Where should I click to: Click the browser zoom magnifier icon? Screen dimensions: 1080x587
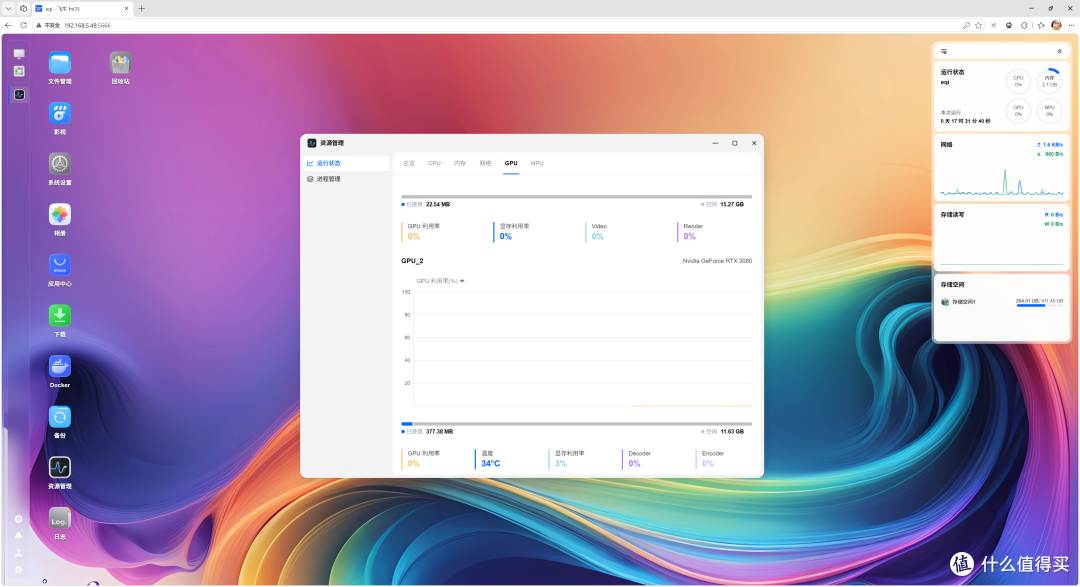tap(966, 25)
